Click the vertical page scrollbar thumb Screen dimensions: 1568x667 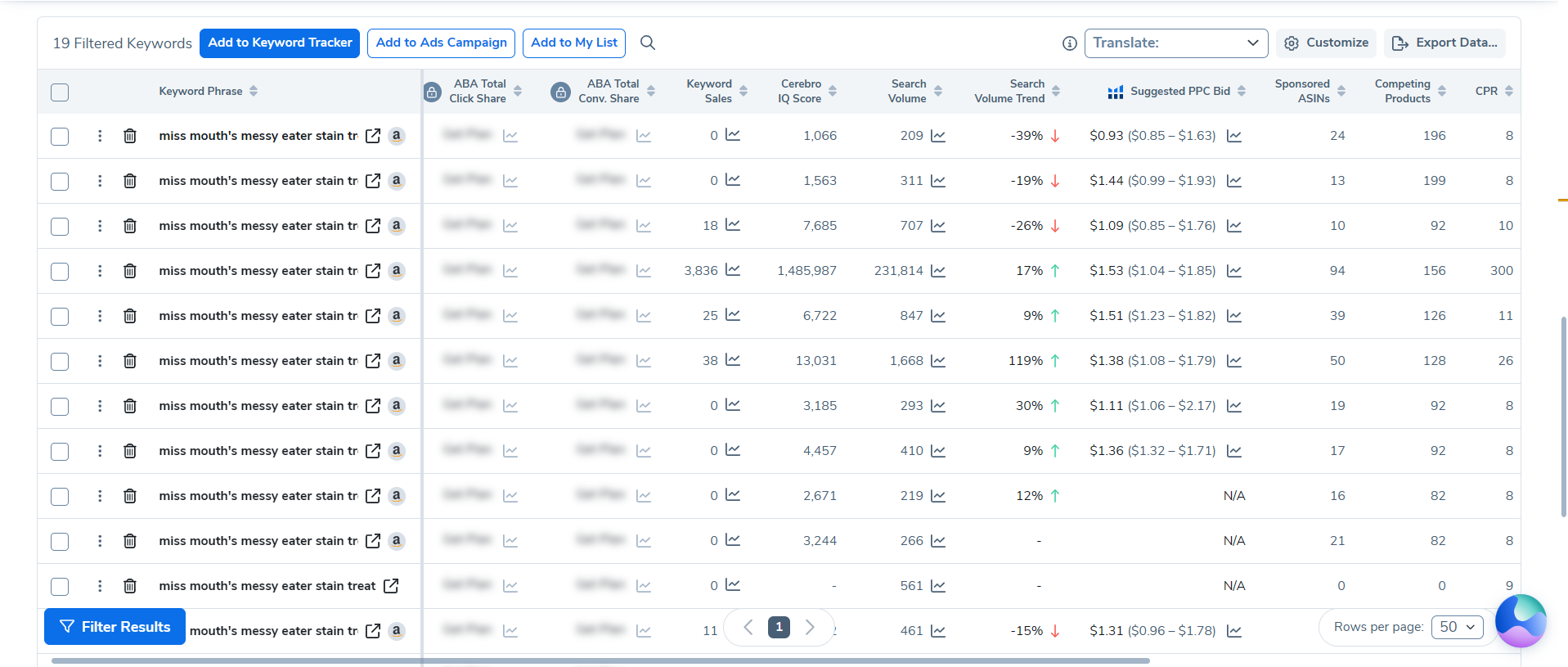coord(1564,417)
